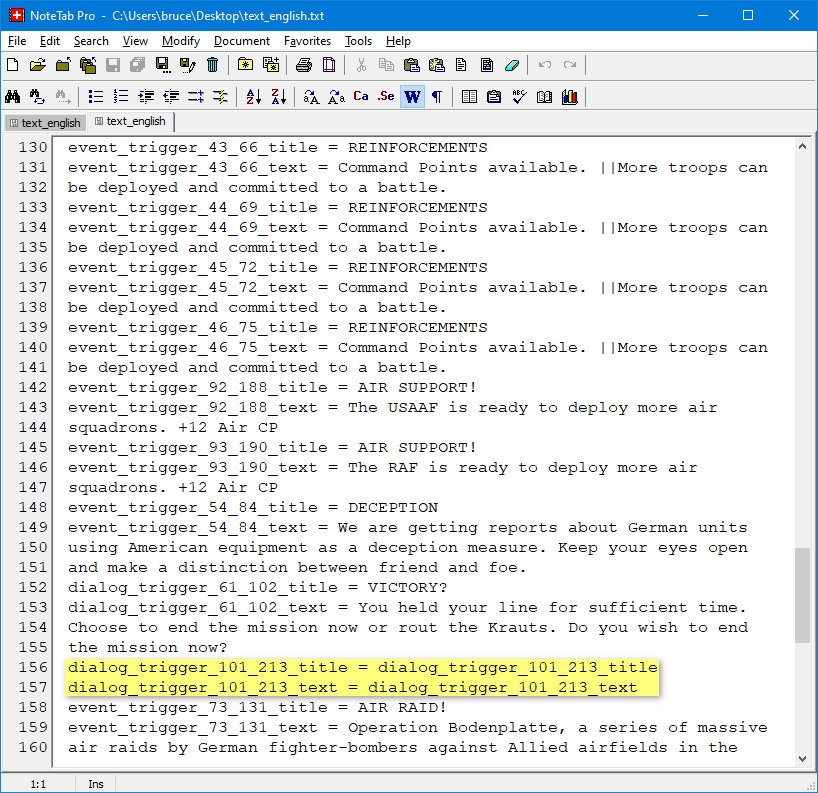The image size is (818, 793).
Task: Toggle show paragraph marks button
Action: click(436, 97)
